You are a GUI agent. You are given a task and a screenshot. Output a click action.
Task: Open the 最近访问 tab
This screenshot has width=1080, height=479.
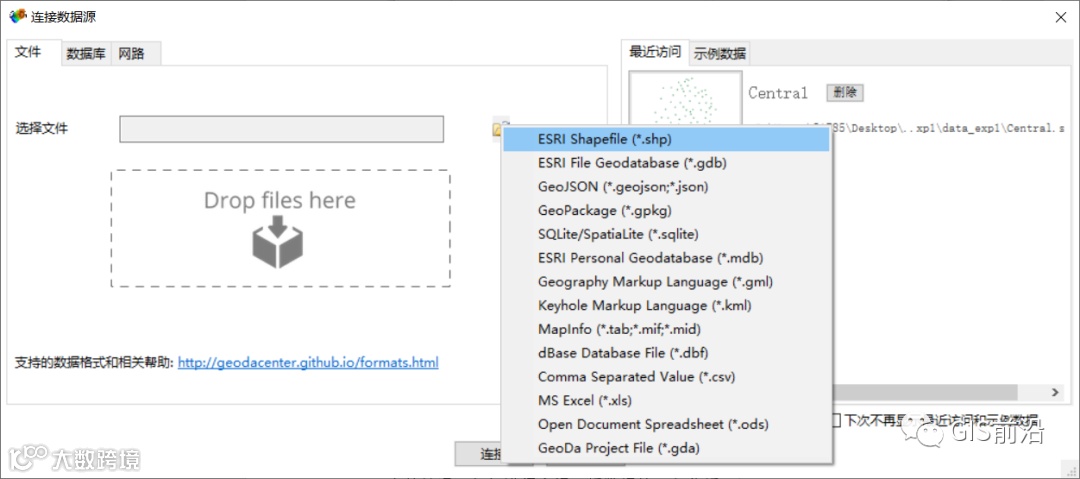coord(655,52)
